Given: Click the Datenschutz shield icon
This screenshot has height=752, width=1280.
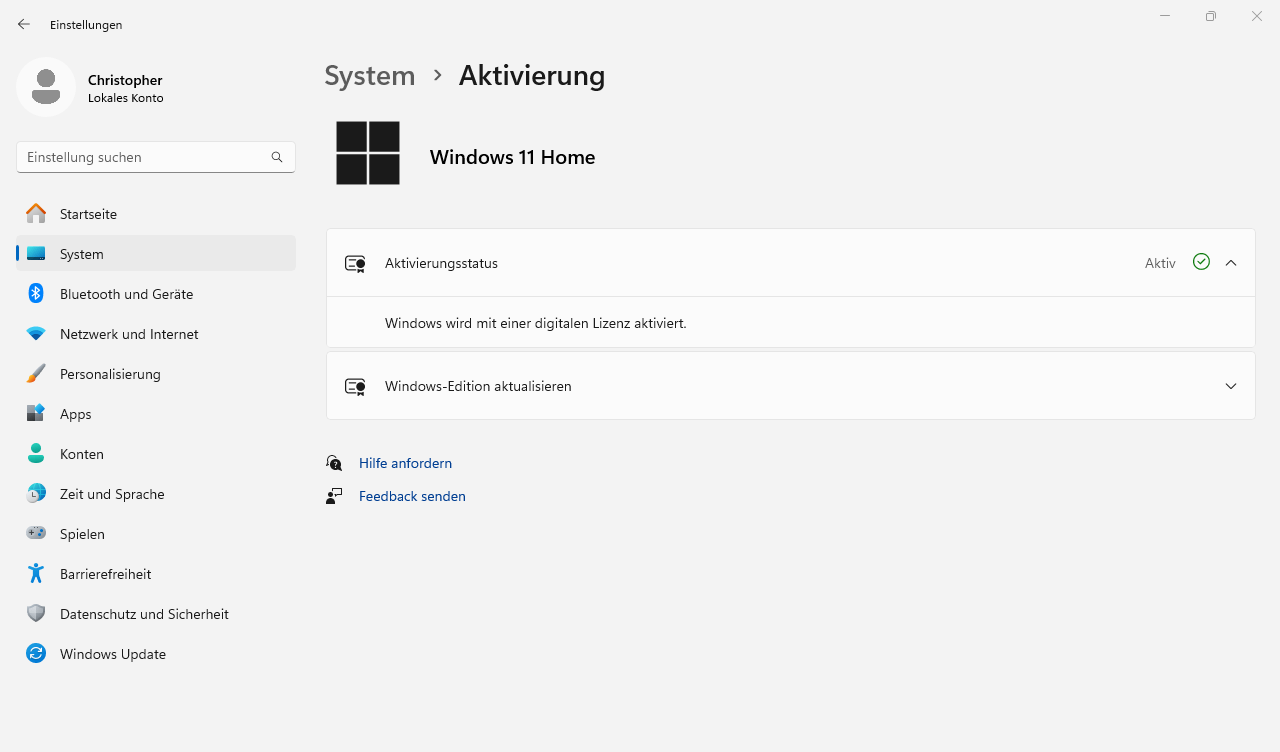Looking at the screenshot, I should tap(36, 614).
